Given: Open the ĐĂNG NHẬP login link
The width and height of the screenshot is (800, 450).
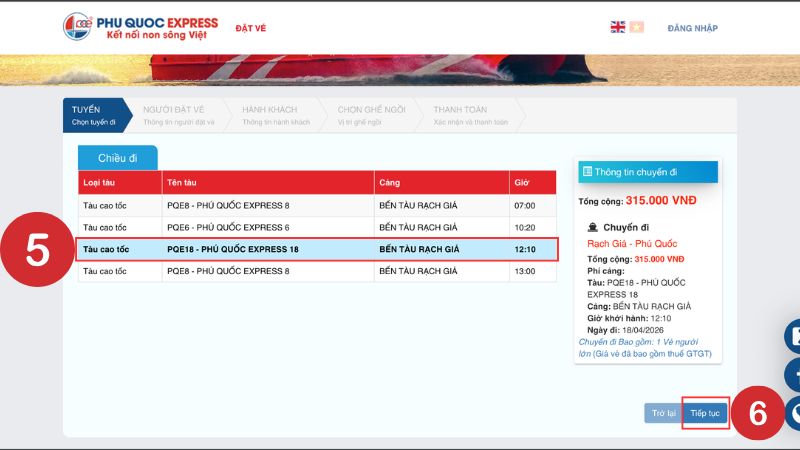Looking at the screenshot, I should 692,28.
